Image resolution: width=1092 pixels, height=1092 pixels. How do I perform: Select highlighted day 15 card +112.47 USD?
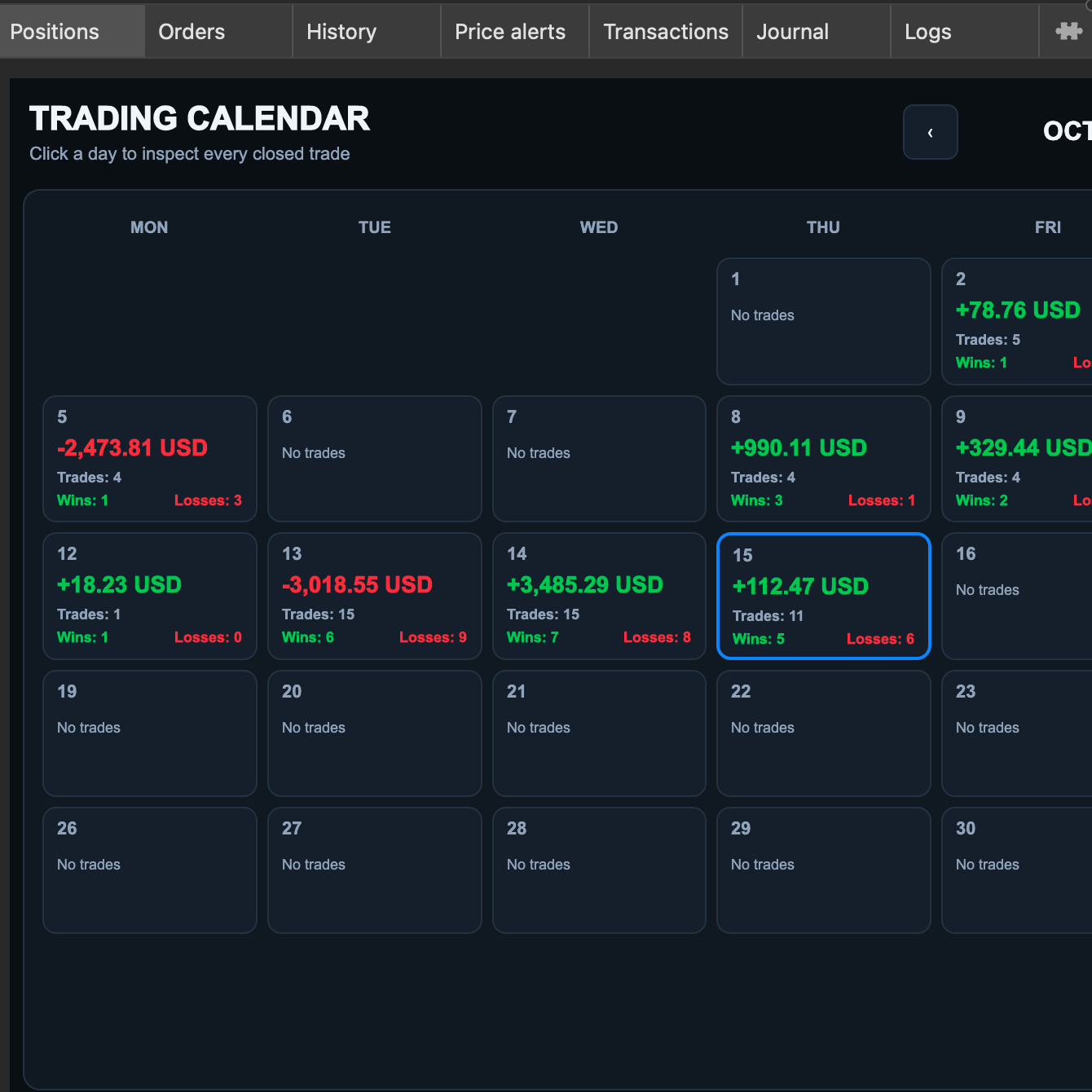[x=824, y=596]
